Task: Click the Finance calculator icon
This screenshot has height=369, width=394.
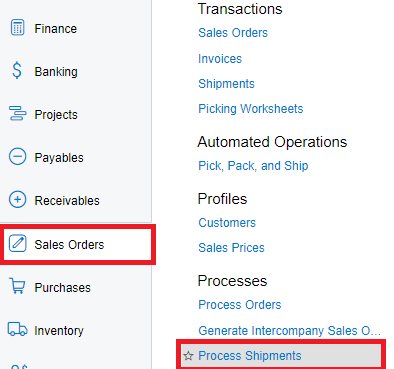Action: pos(17,27)
